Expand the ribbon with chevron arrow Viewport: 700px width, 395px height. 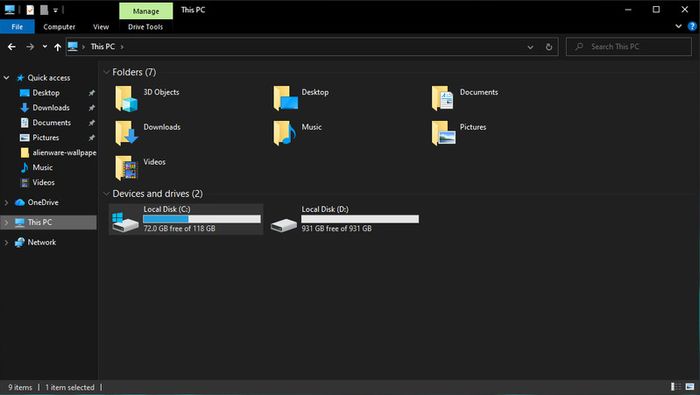[x=679, y=26]
